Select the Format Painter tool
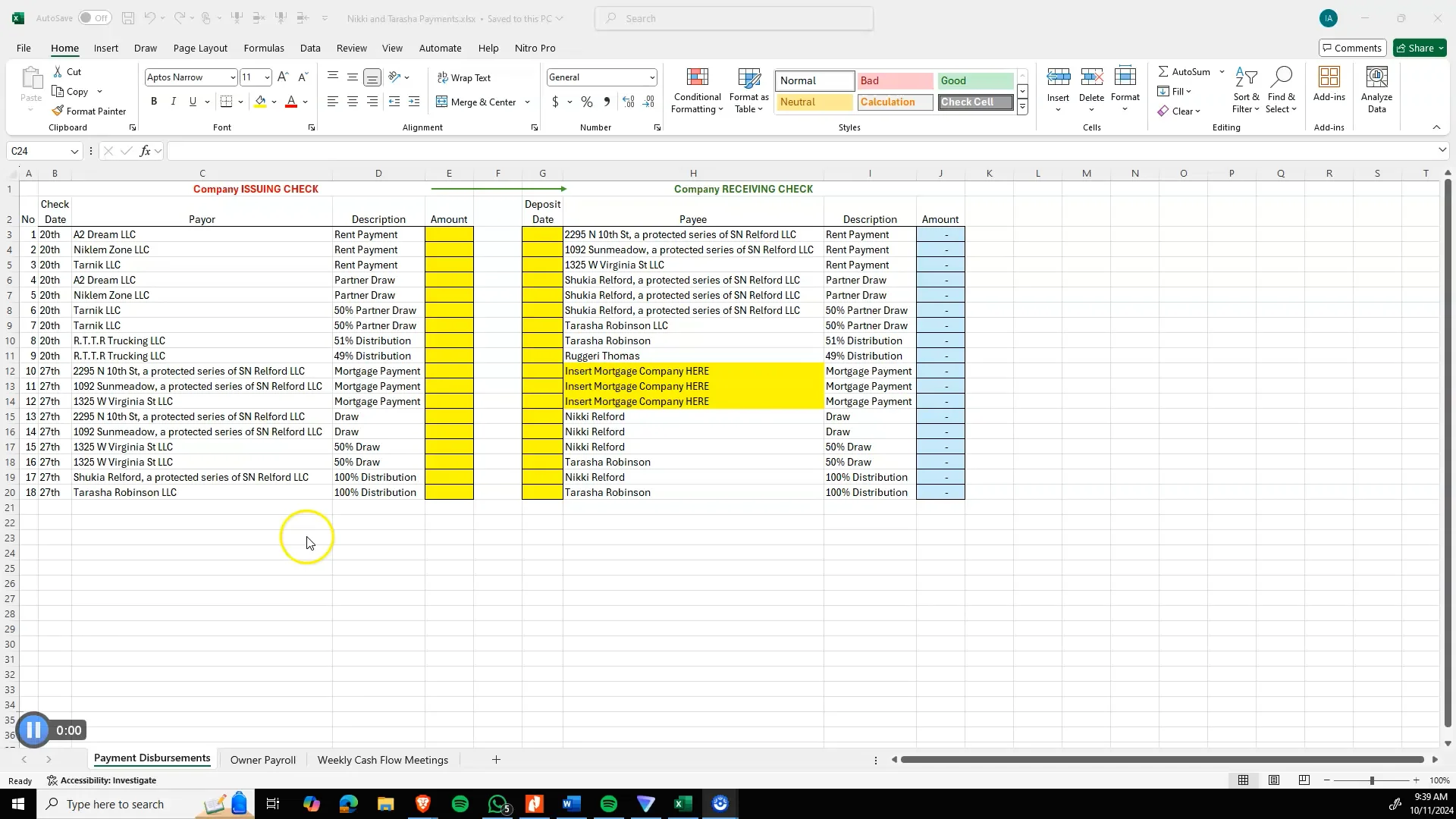Image resolution: width=1456 pixels, height=819 pixels. [89, 111]
